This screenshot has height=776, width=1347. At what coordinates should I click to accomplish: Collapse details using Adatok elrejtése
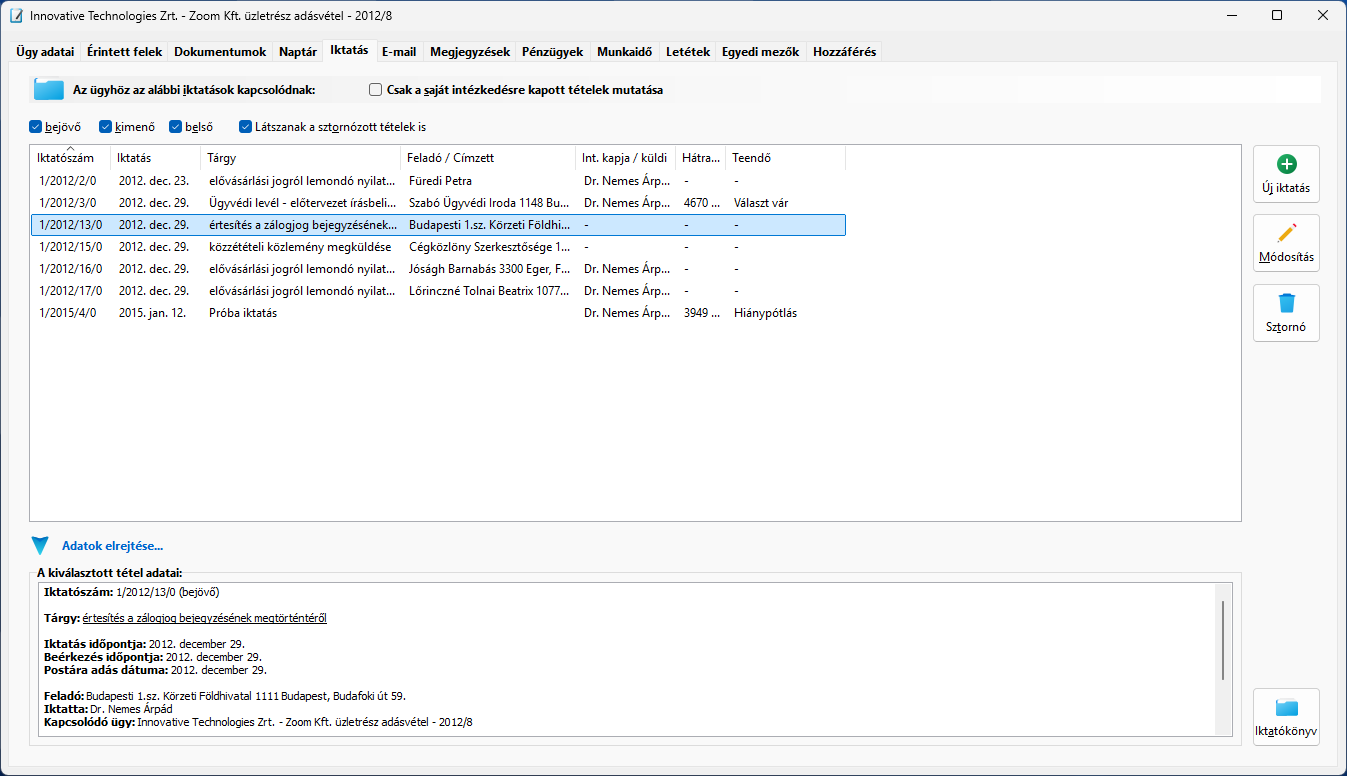pyautogui.click(x=112, y=546)
